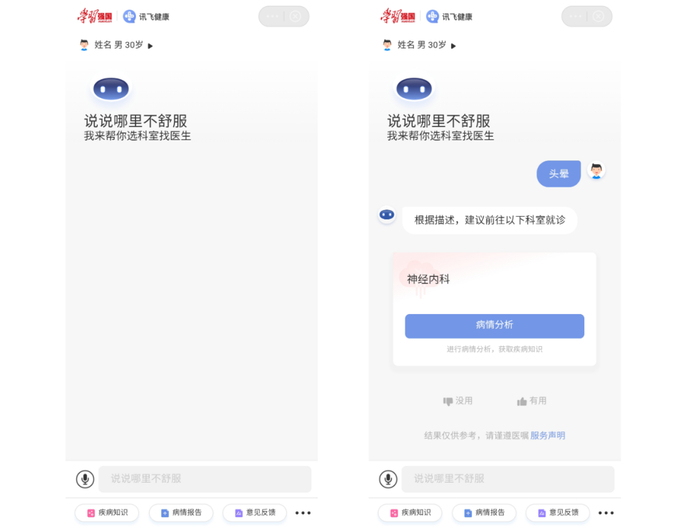Click the 病情分析 button
The height and width of the screenshot is (528, 700).
point(495,326)
